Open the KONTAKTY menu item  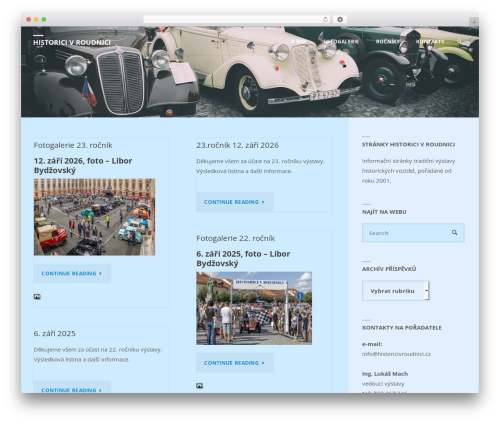coord(430,42)
